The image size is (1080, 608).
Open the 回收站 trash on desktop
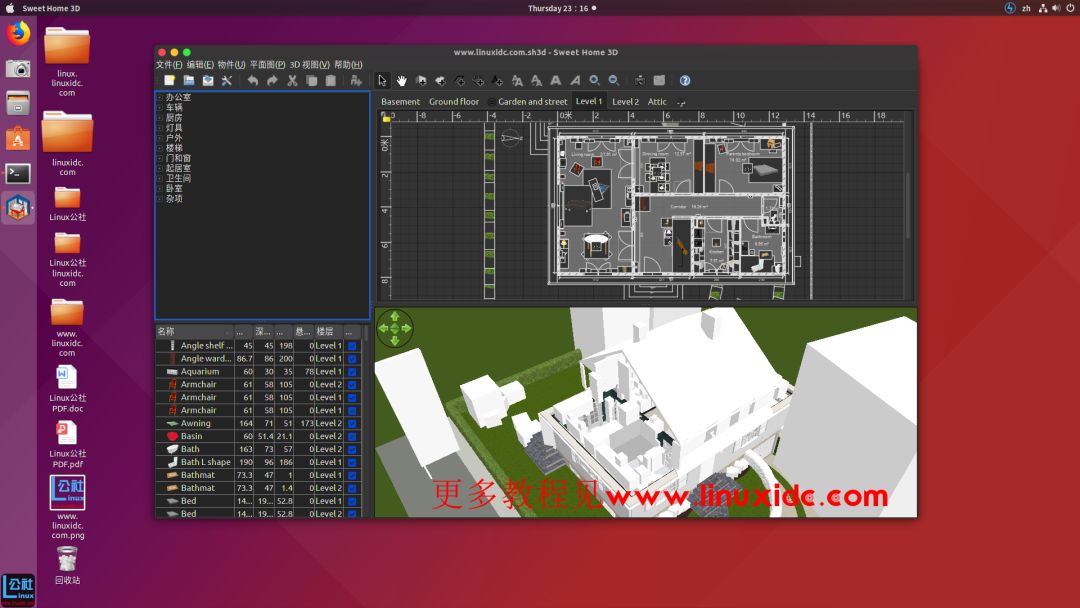pyautogui.click(x=67, y=565)
